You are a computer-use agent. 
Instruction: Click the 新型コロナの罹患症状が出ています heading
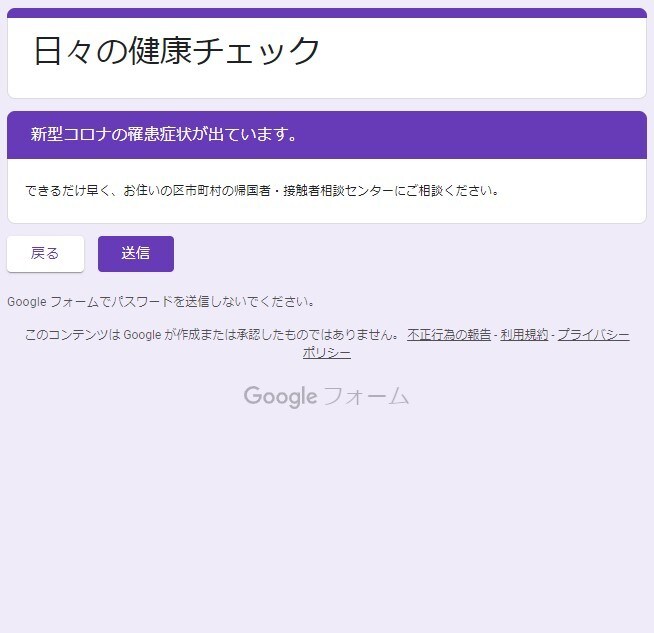[164, 134]
